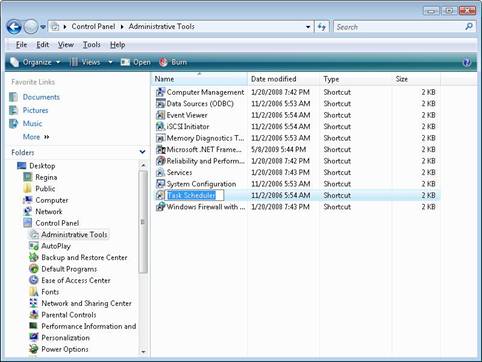Open the File menu
Screen dimensions: 482x362
click(x=21, y=45)
